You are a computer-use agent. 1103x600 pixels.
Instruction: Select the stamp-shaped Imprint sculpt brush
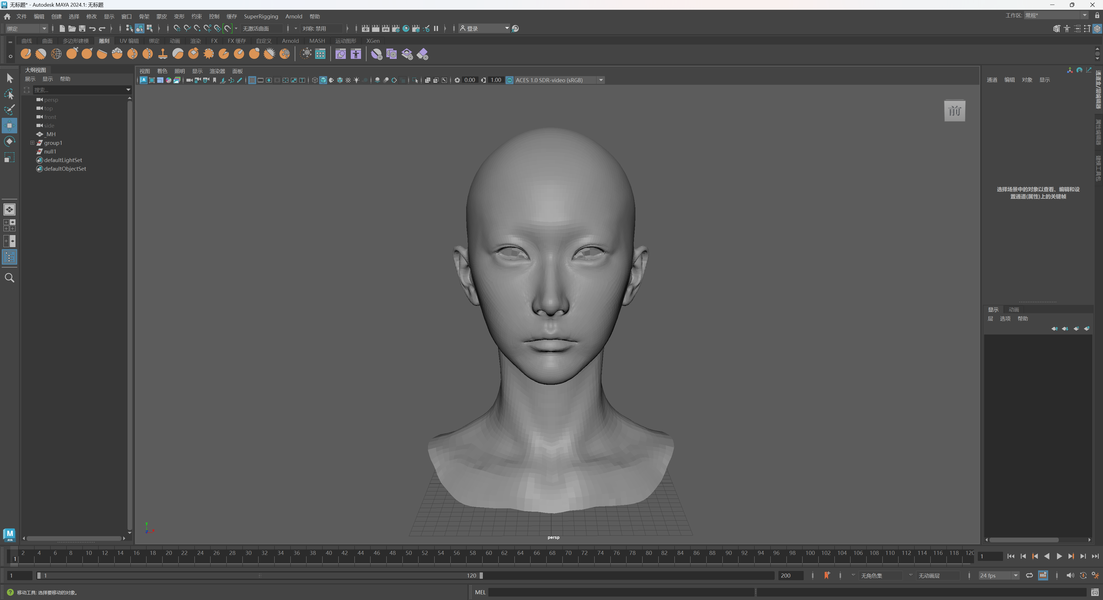pos(162,53)
